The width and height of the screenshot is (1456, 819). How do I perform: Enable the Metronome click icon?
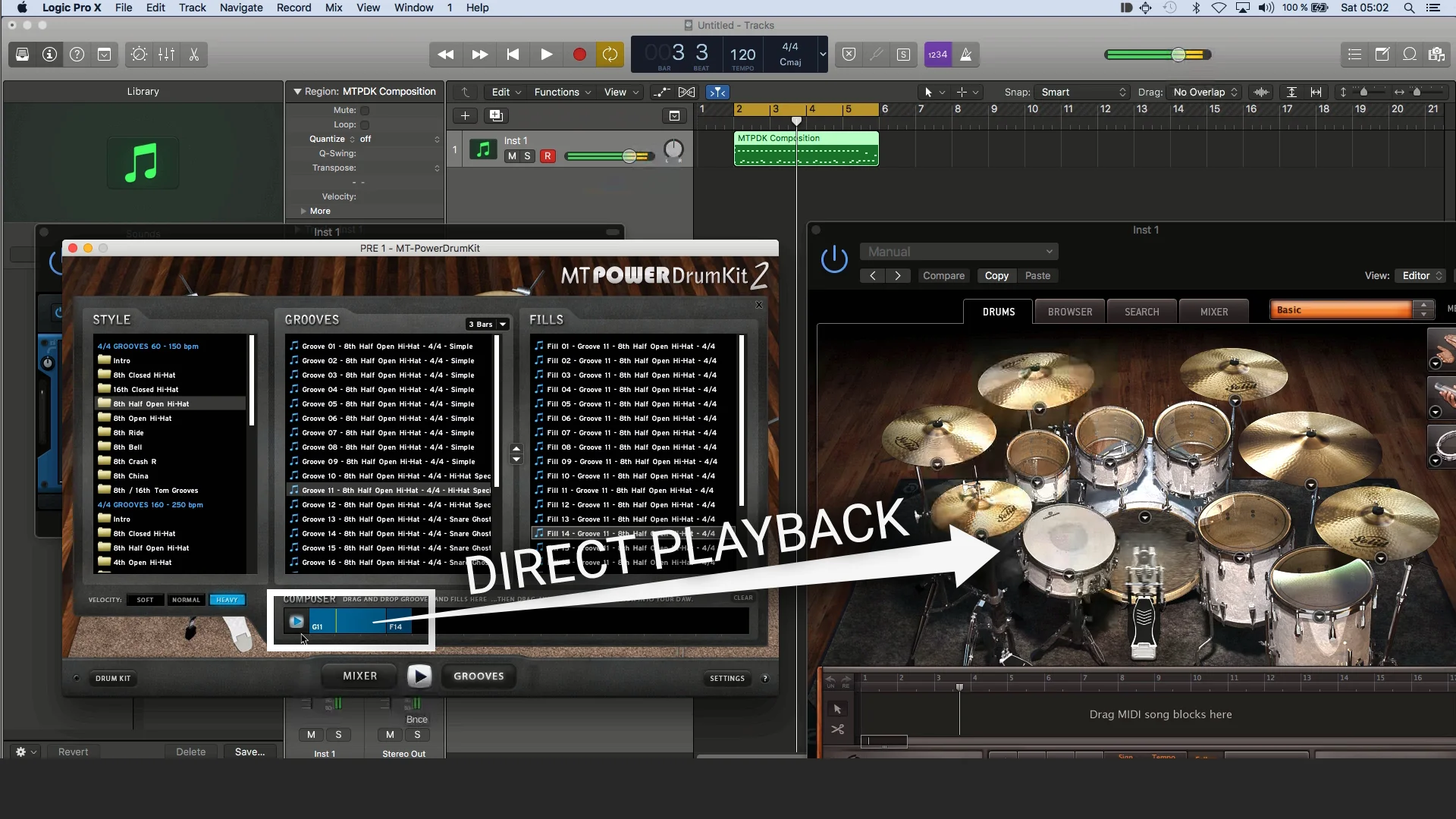tap(966, 55)
